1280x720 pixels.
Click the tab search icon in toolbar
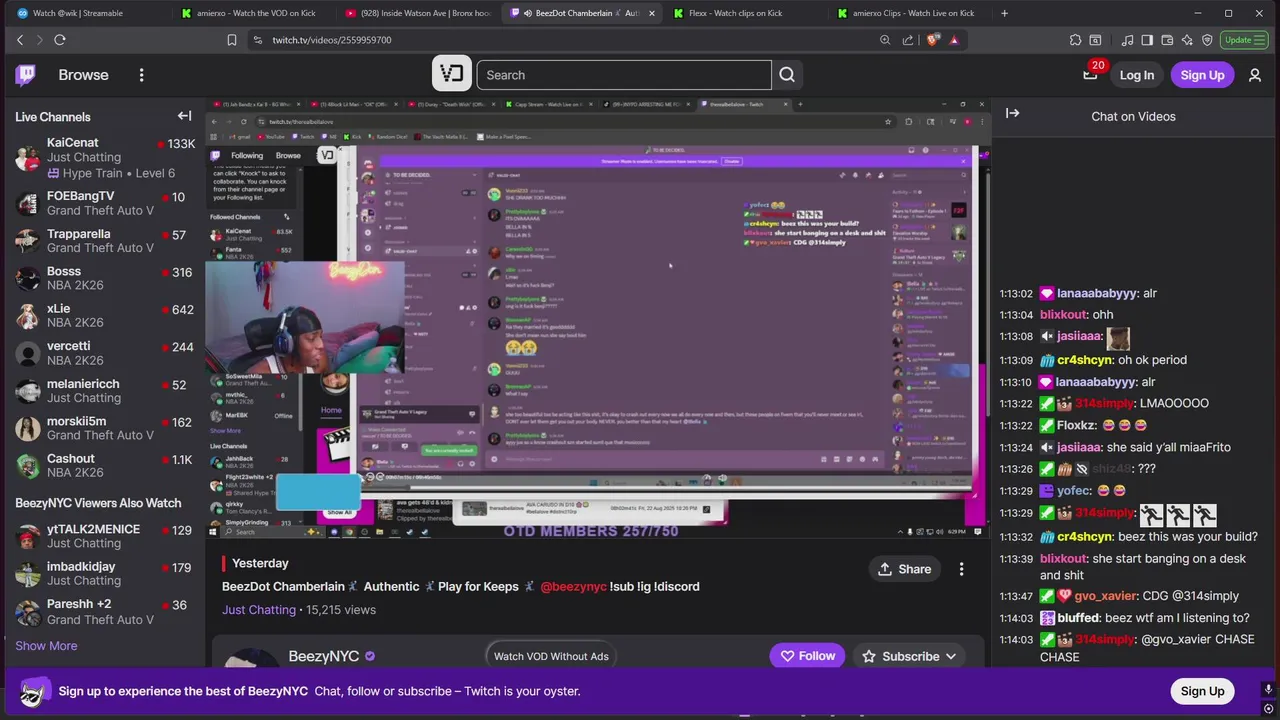[1095, 40]
